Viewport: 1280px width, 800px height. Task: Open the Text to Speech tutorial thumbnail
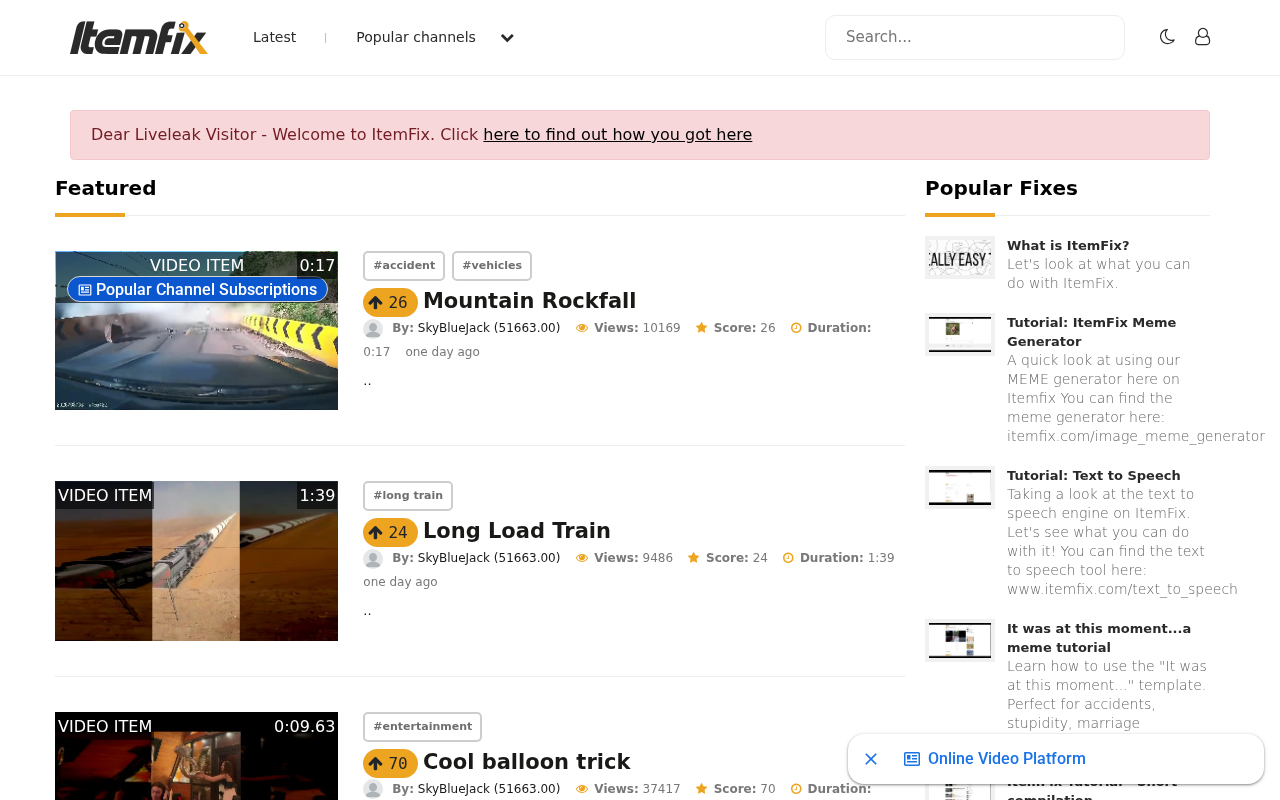960,487
